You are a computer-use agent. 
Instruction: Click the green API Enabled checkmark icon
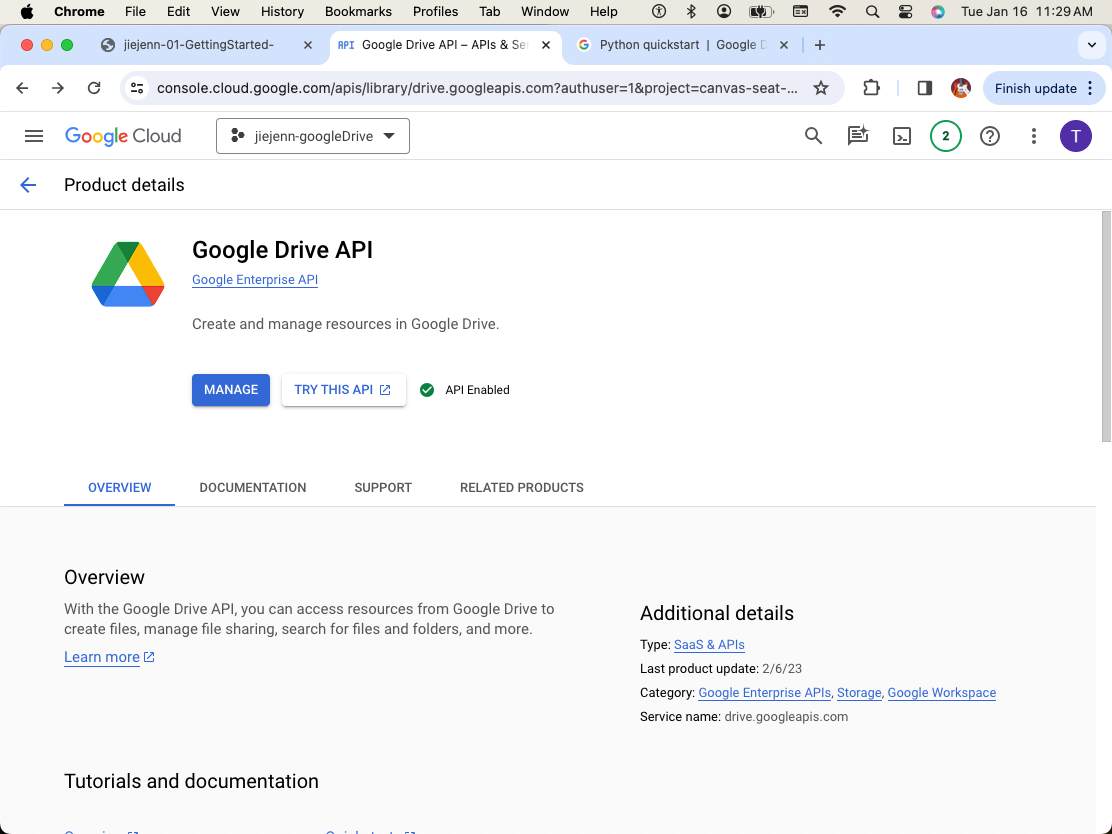point(427,390)
